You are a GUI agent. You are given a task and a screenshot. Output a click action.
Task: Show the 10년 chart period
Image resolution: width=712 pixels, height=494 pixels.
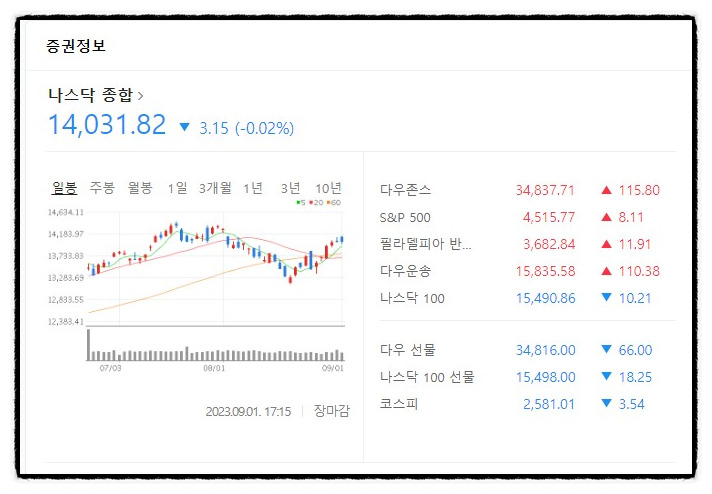coord(328,188)
